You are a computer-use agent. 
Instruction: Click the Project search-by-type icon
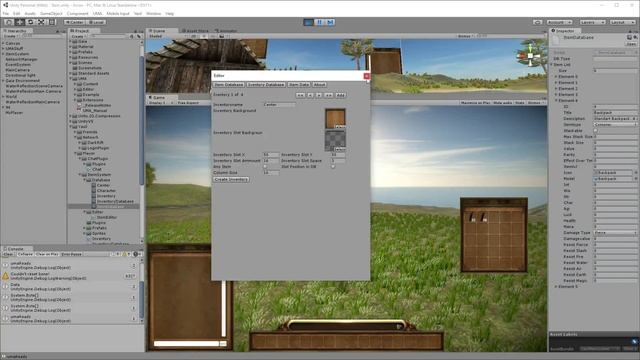pos(131,36)
